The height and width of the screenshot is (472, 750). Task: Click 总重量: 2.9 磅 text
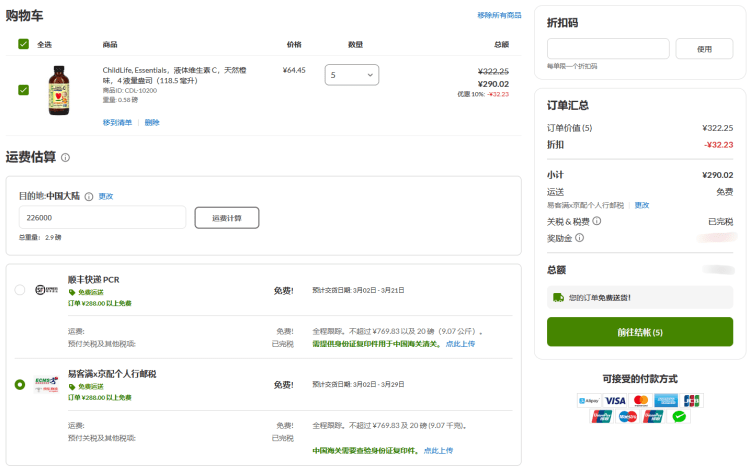(40, 237)
